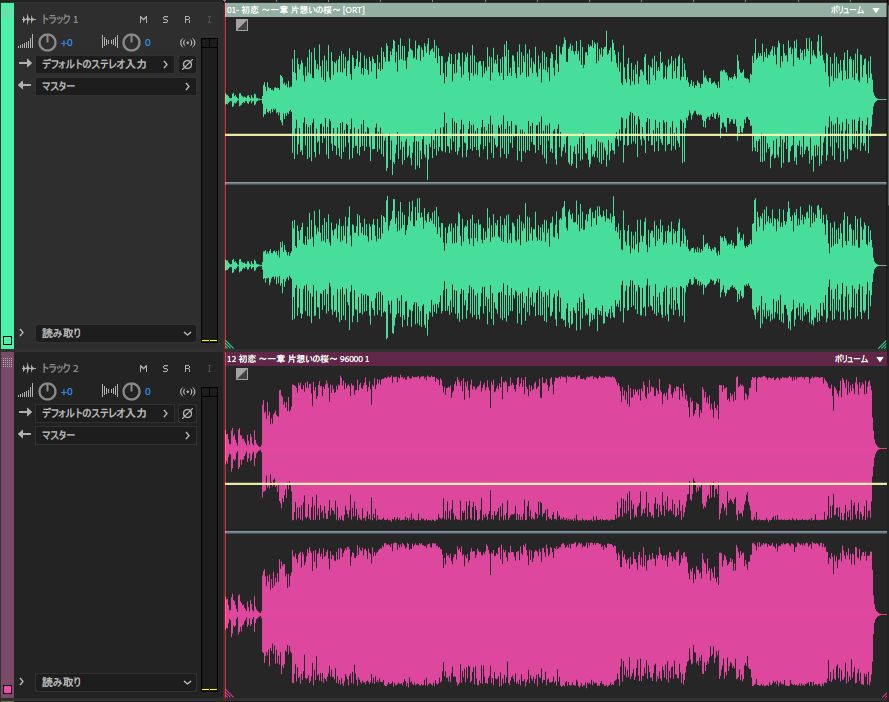
Task: Click Track 1 stereo pan icon
Action: 110,42
